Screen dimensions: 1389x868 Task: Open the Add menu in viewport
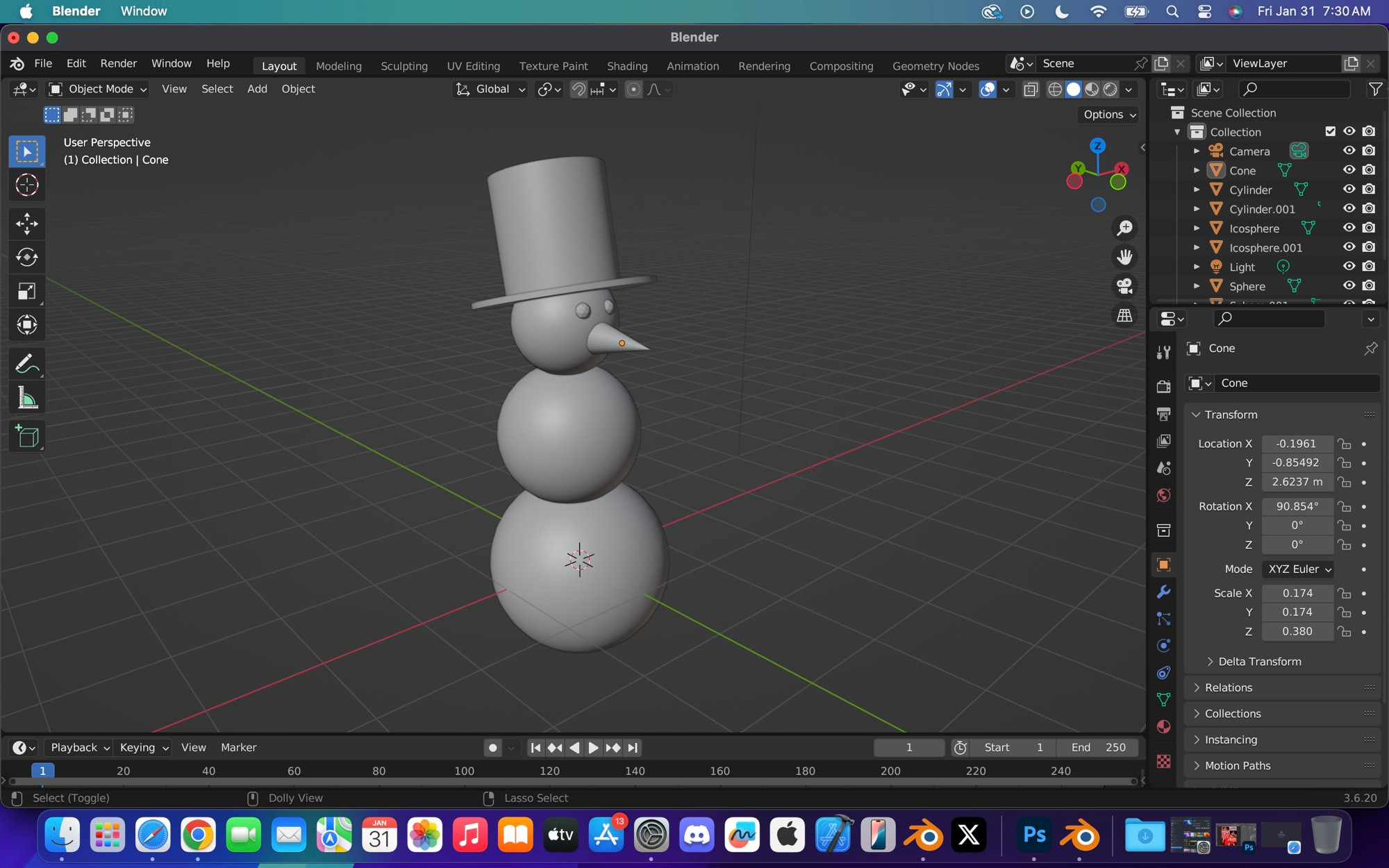click(x=257, y=89)
